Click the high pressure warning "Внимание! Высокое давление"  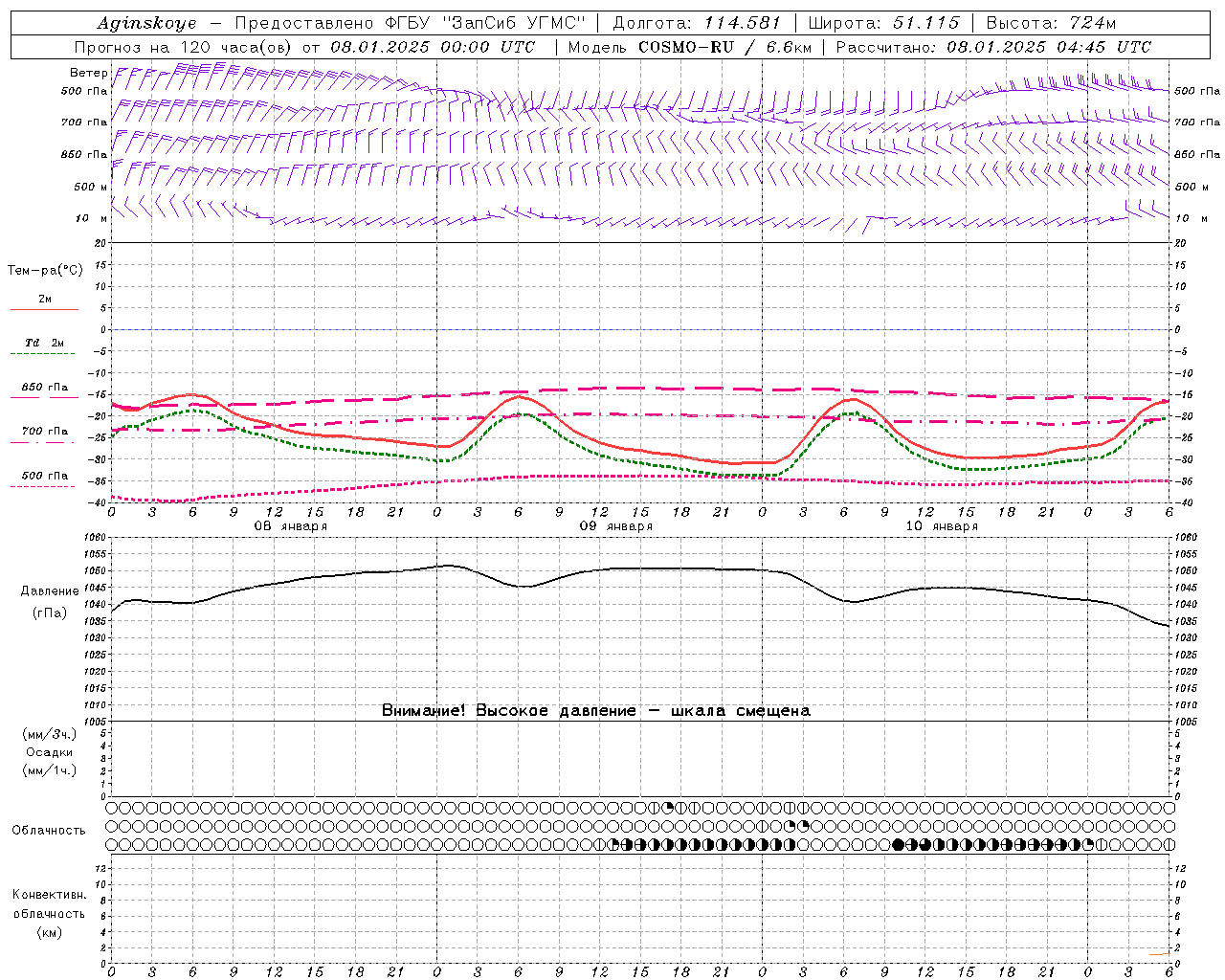(508, 711)
